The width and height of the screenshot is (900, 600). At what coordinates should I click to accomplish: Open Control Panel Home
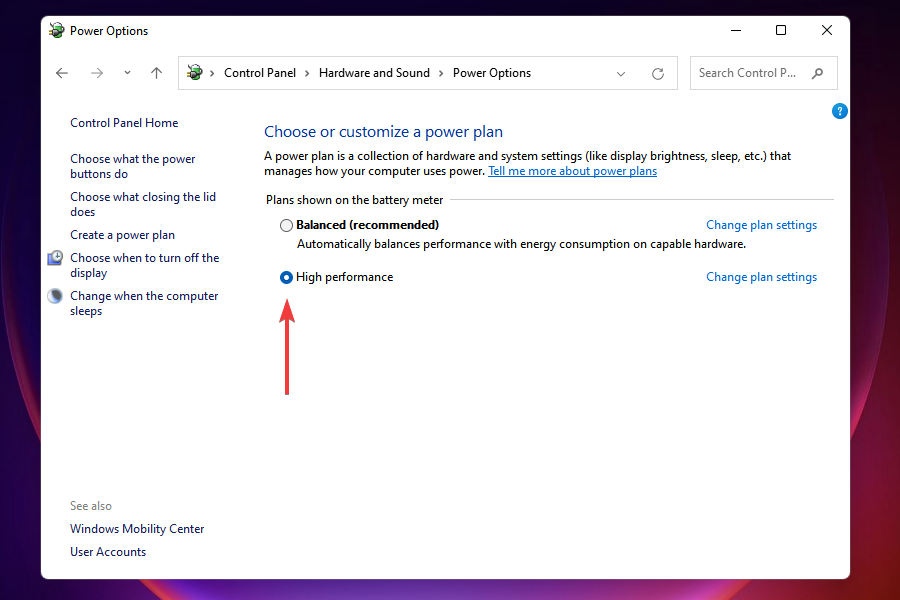(124, 123)
